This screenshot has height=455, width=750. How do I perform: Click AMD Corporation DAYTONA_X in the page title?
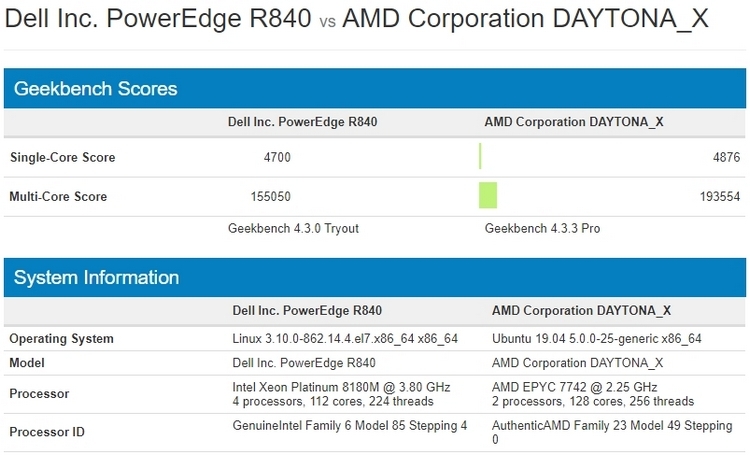pos(525,21)
